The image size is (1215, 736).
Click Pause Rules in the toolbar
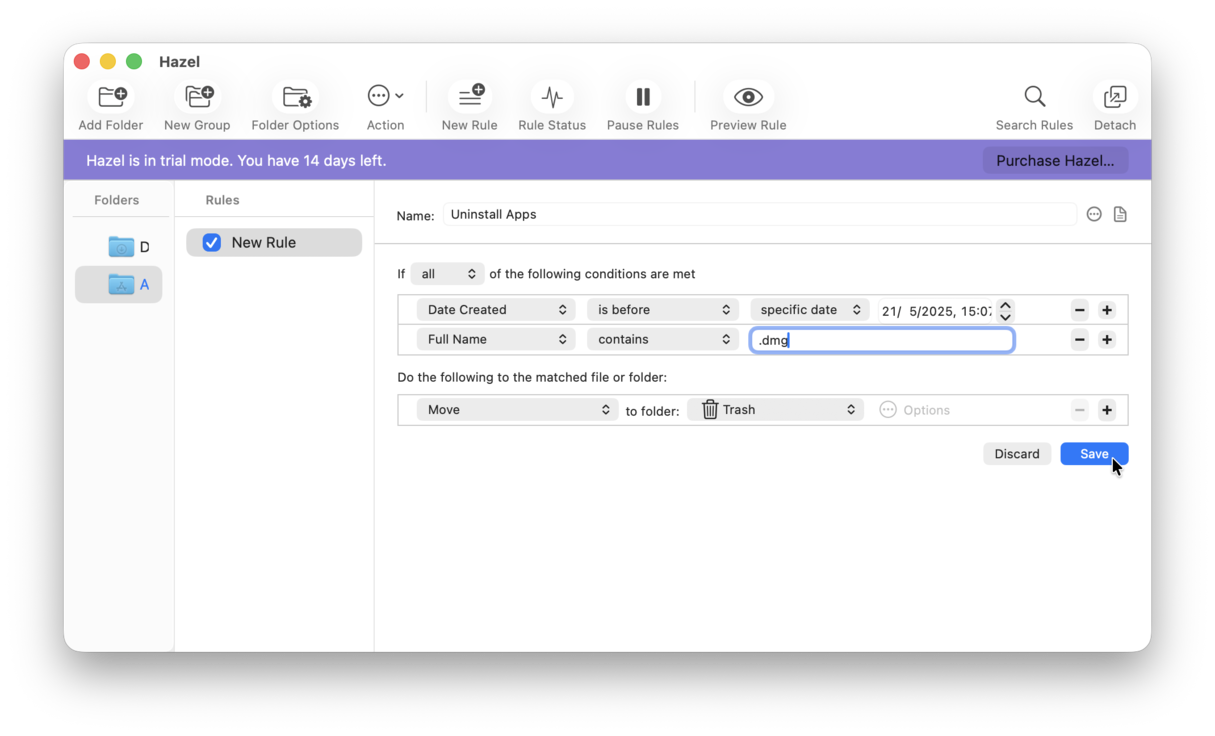coord(643,97)
